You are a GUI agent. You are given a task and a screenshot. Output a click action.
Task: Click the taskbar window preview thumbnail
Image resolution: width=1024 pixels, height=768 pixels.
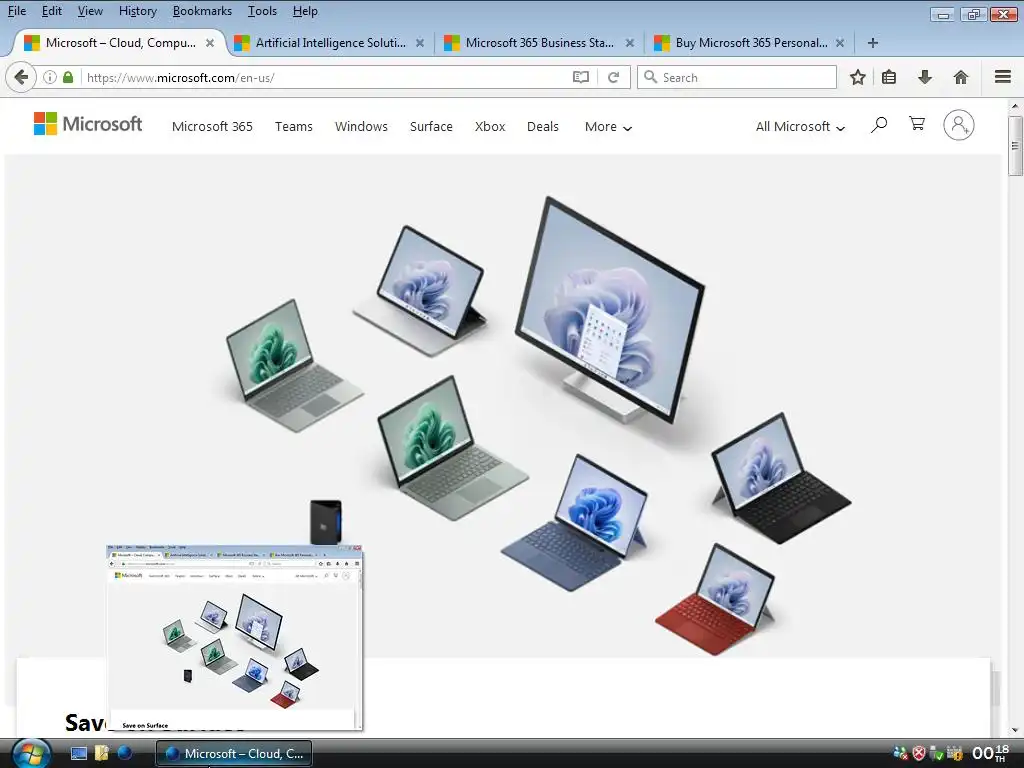click(x=234, y=637)
